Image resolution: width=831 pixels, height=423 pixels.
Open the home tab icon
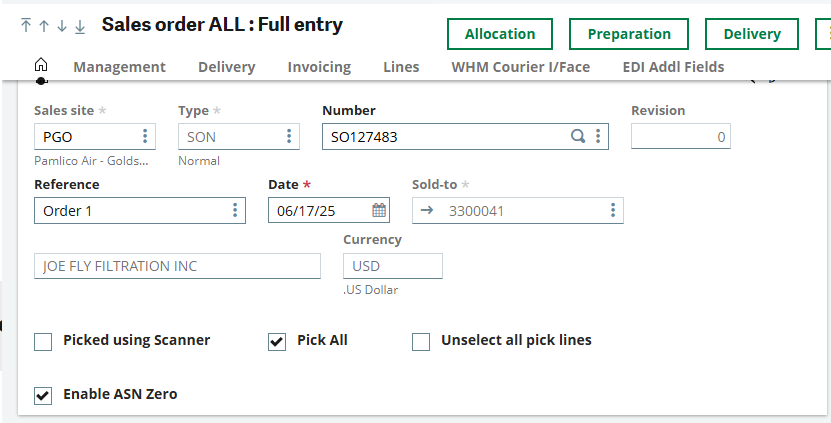(x=41, y=65)
